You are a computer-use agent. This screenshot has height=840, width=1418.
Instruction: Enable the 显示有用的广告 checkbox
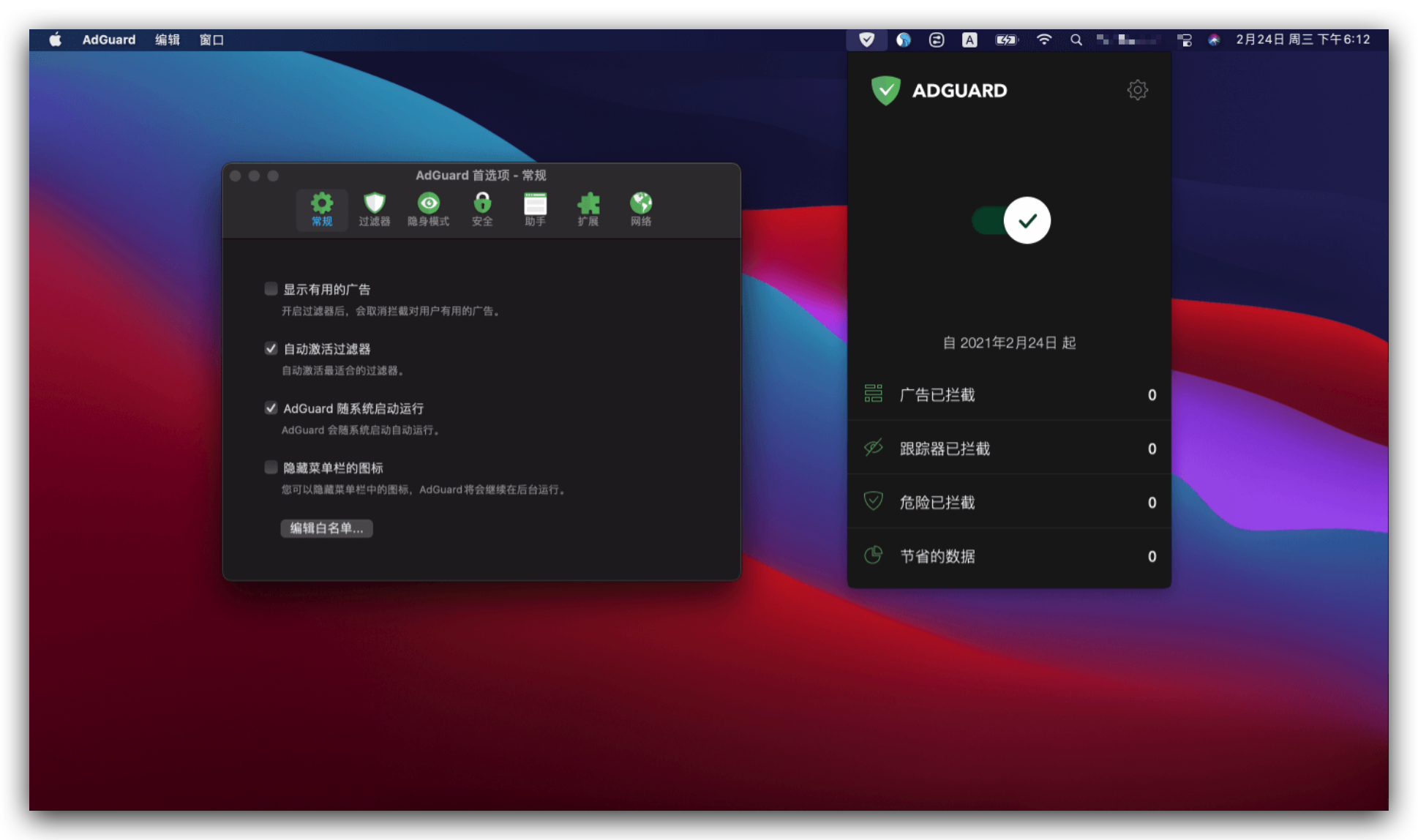pyautogui.click(x=271, y=289)
